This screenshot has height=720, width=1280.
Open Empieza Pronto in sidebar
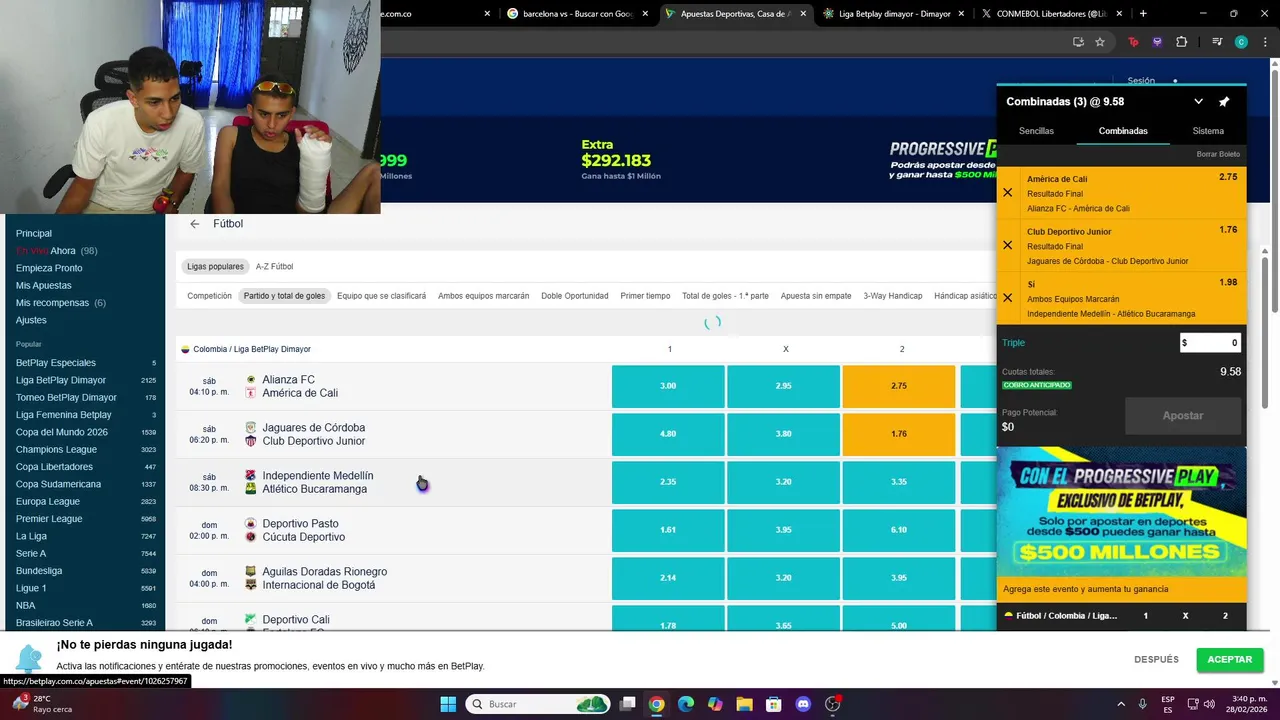coord(49,268)
